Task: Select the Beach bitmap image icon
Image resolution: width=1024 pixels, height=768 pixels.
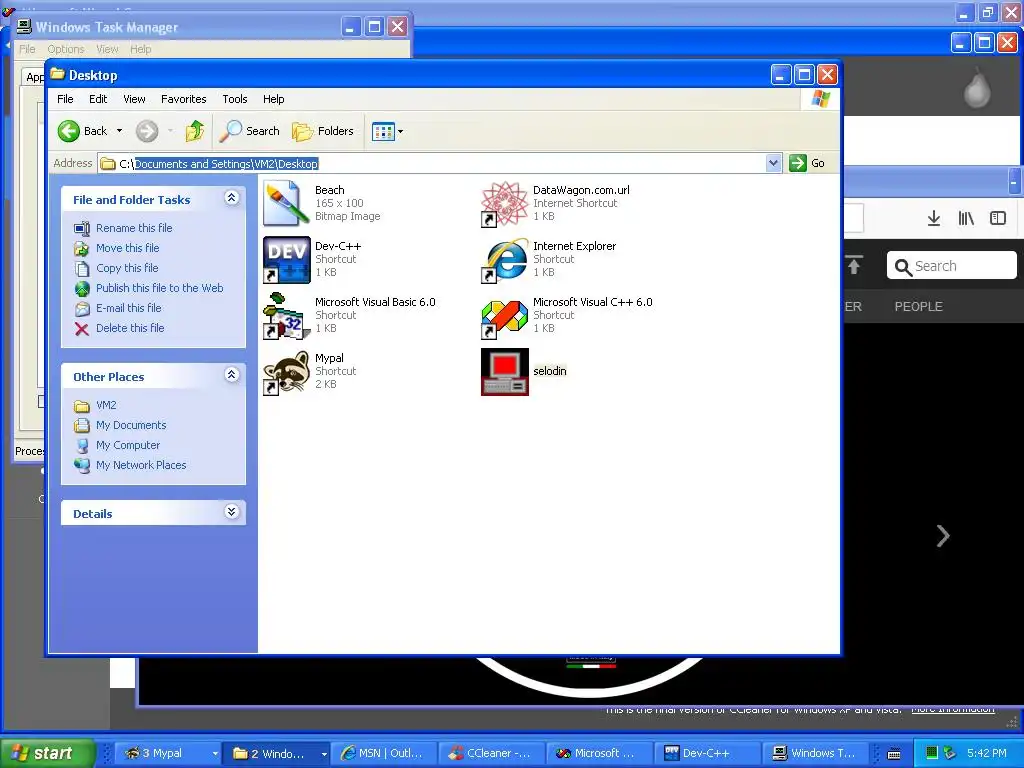Action: click(286, 204)
